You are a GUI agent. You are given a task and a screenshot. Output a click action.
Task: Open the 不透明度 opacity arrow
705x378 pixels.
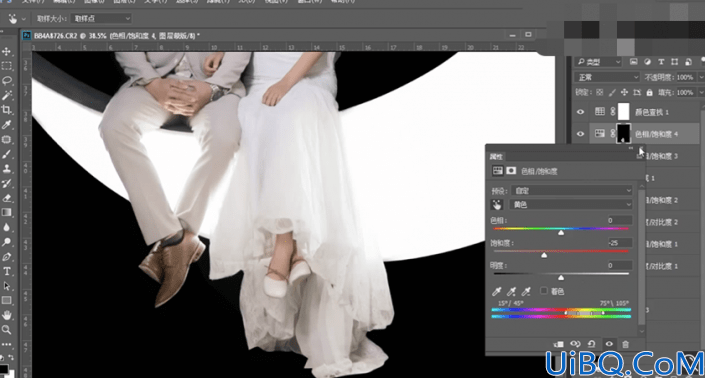[x=701, y=77]
